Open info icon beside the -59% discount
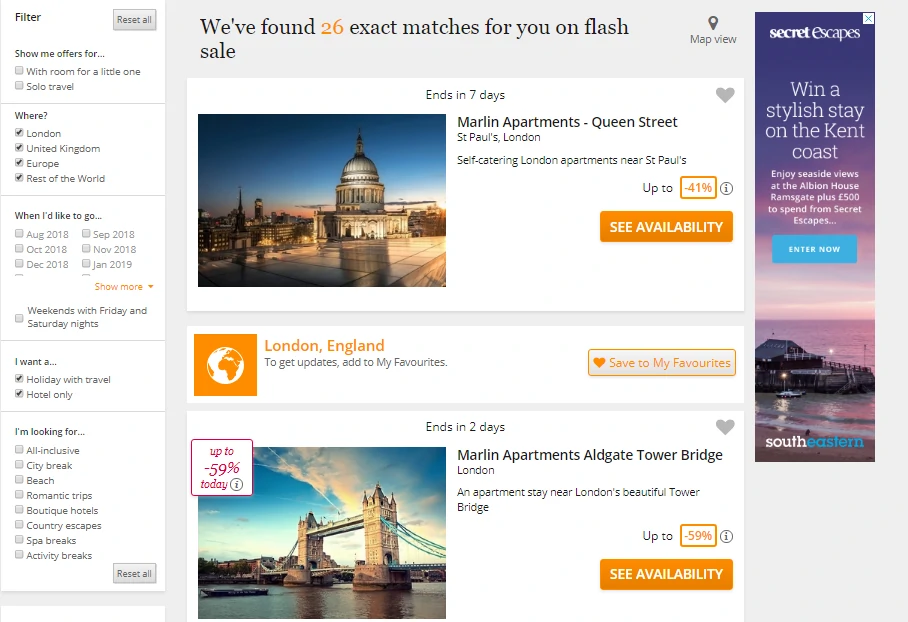The image size is (908, 622). (727, 536)
